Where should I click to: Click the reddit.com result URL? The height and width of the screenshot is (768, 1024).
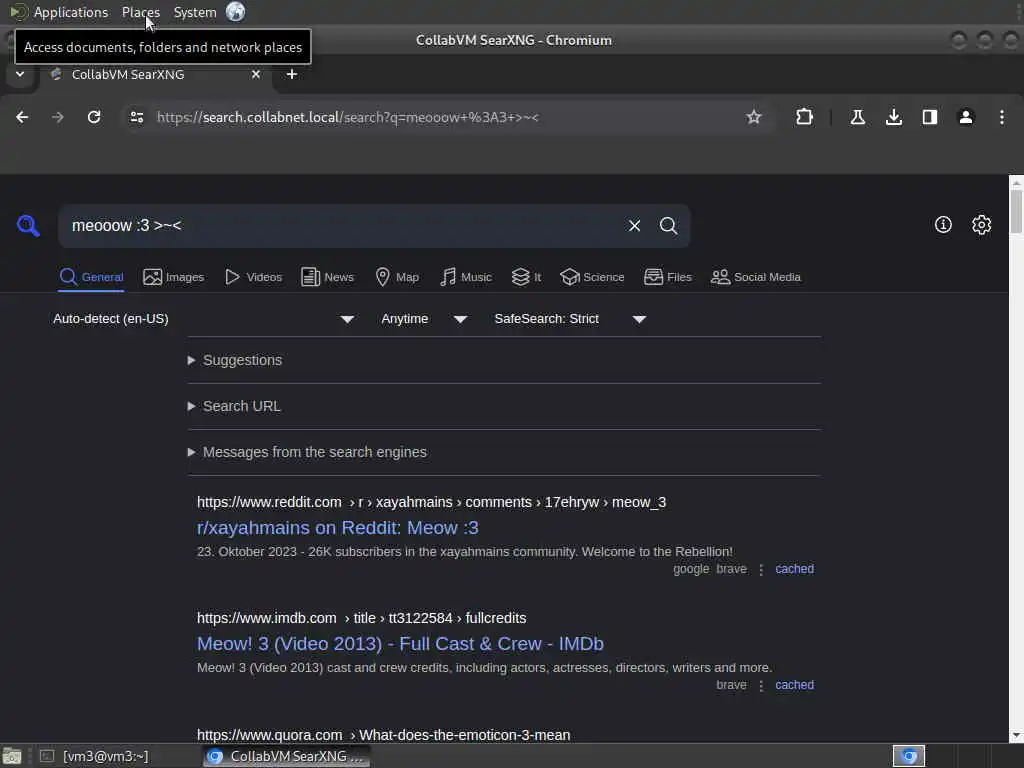click(431, 502)
